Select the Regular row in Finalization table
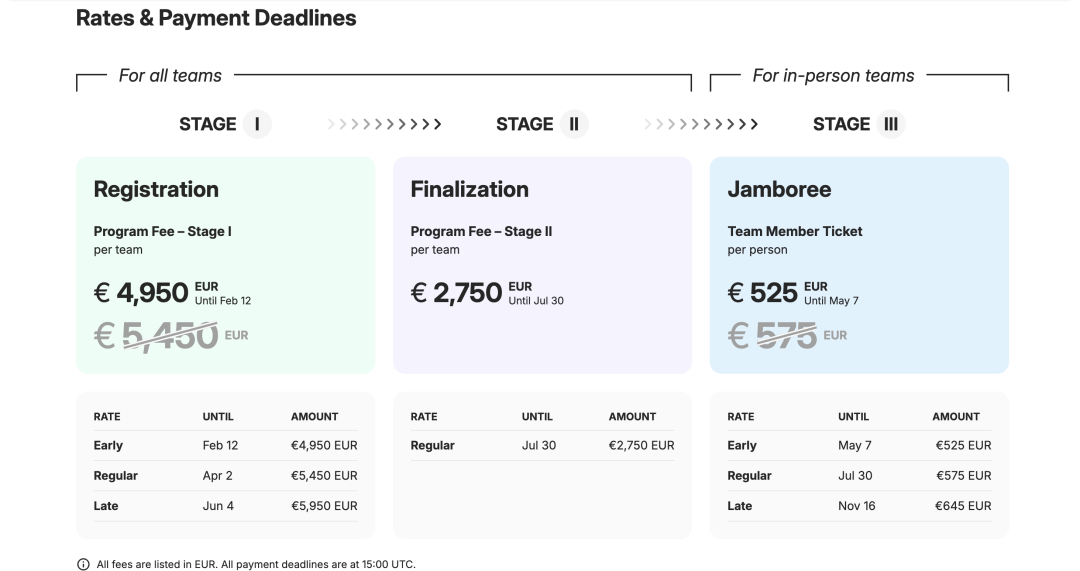This screenshot has height=571, width=1080. [542, 446]
